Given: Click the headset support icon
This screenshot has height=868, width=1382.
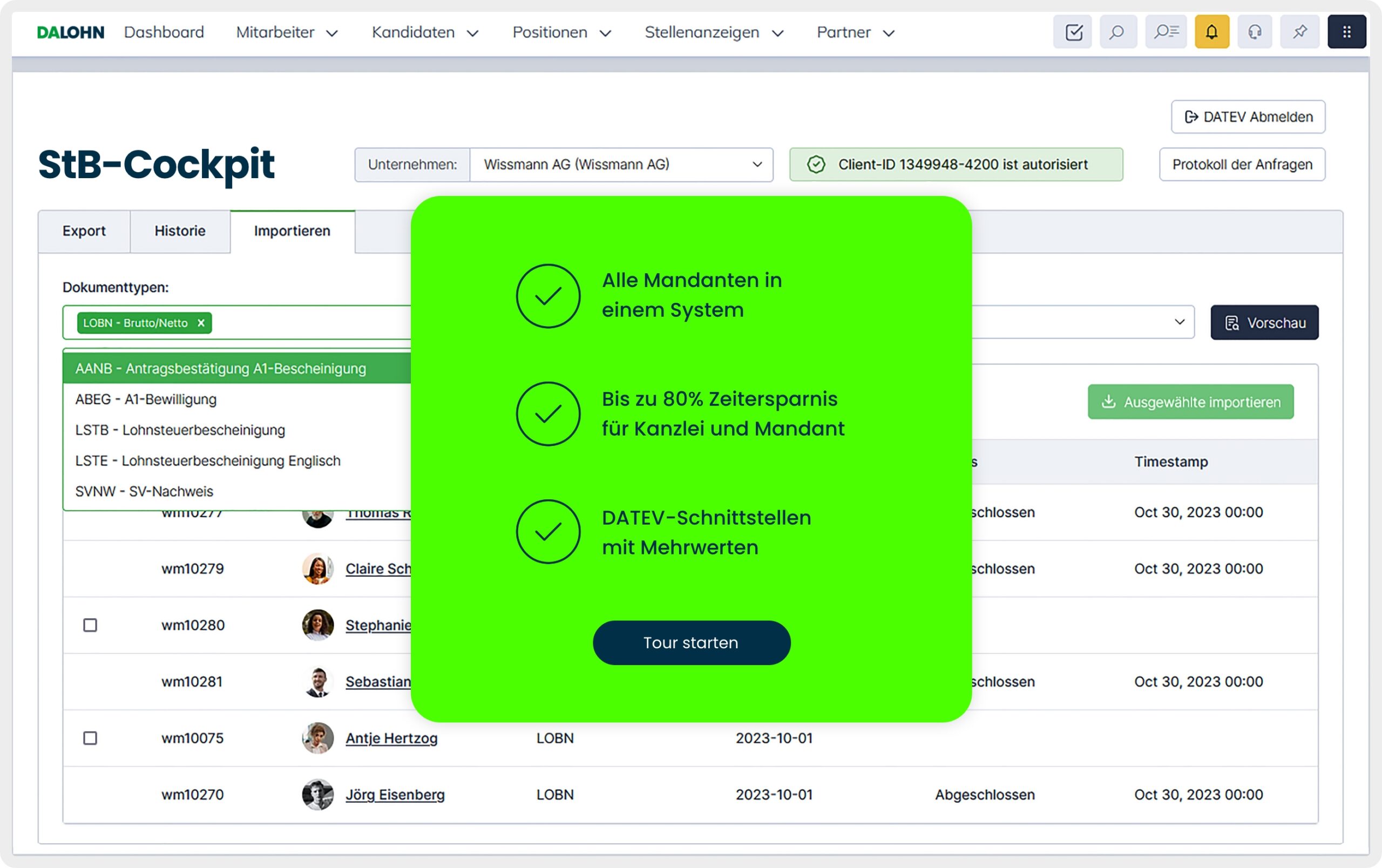Looking at the screenshot, I should click(1255, 32).
